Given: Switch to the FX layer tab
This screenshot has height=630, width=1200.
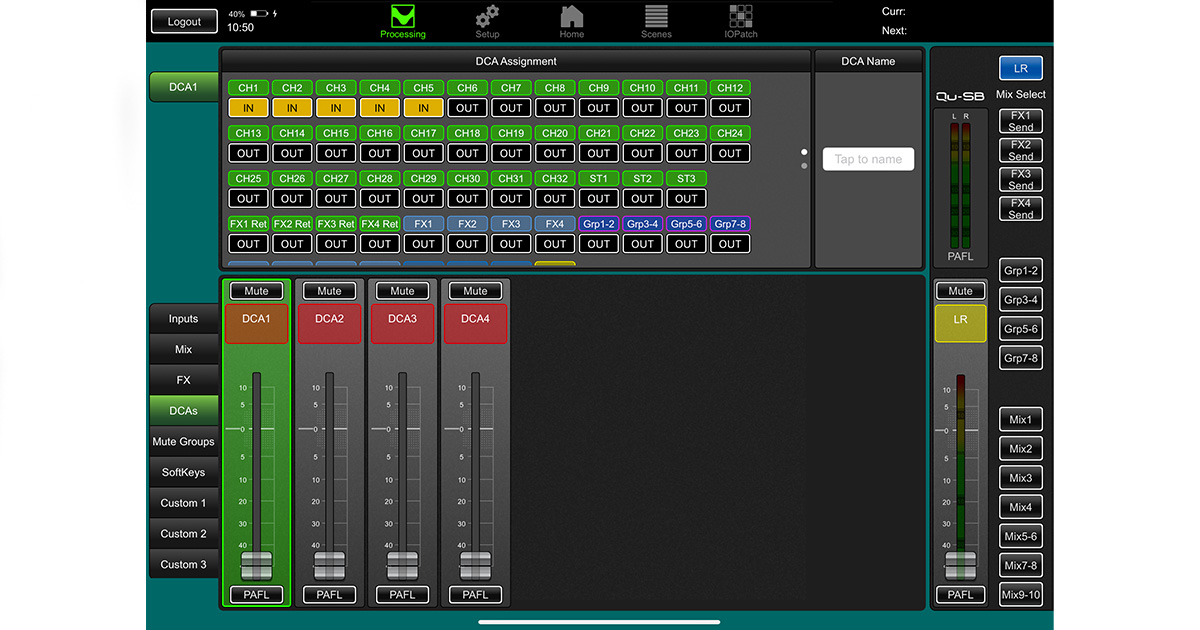Looking at the screenshot, I should click(183, 380).
